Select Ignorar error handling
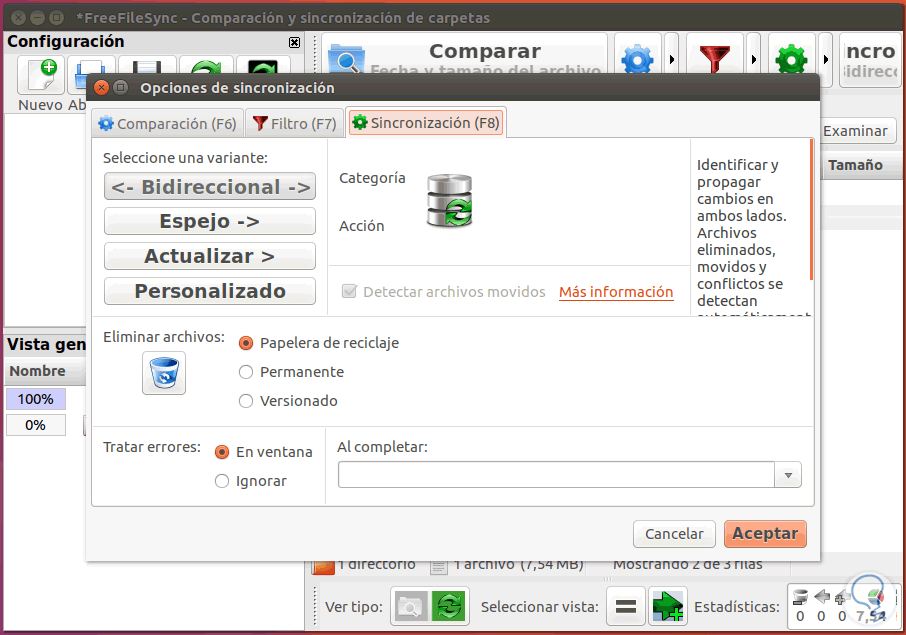The width and height of the screenshot is (906, 635). point(222,481)
